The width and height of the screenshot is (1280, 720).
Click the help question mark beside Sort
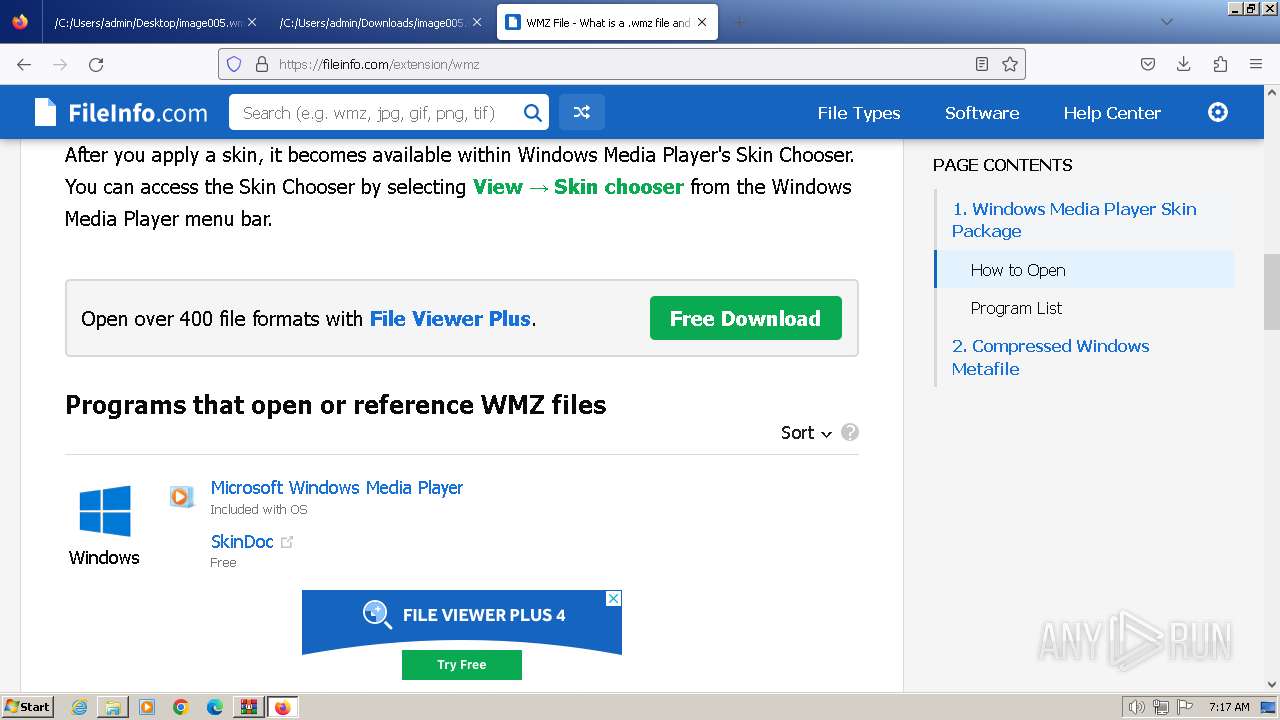coord(850,432)
